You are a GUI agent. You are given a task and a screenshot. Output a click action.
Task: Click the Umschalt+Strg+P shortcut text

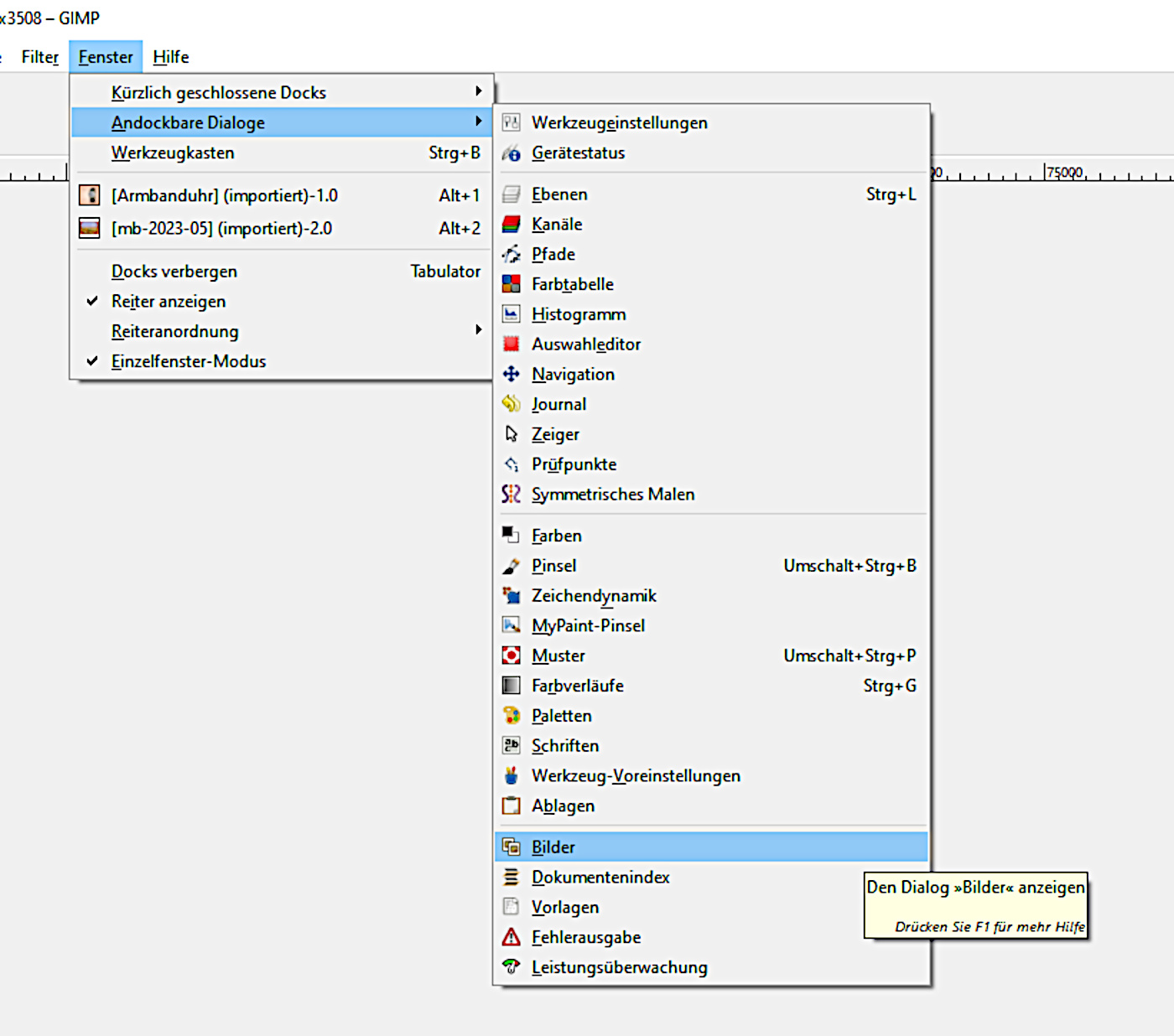(850, 655)
